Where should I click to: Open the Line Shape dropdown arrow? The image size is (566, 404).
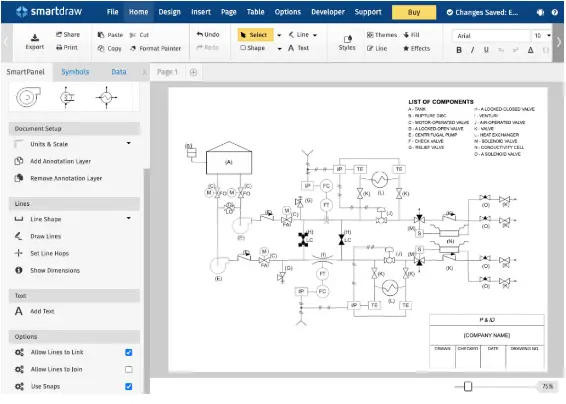(129, 218)
